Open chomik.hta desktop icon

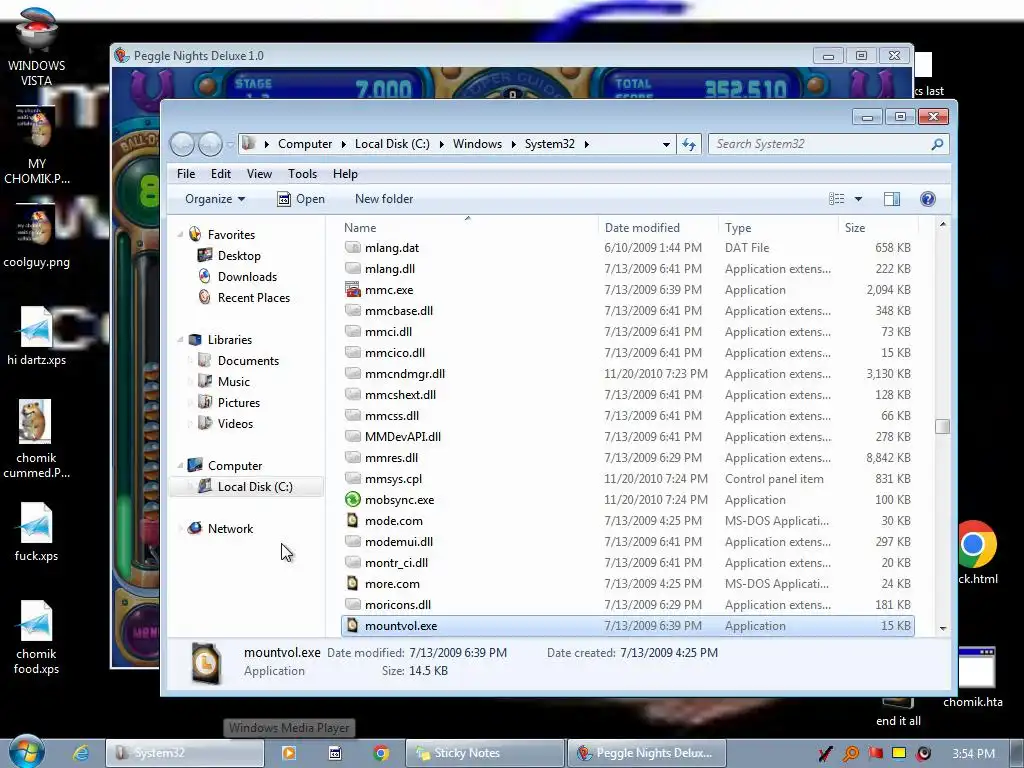point(973,678)
